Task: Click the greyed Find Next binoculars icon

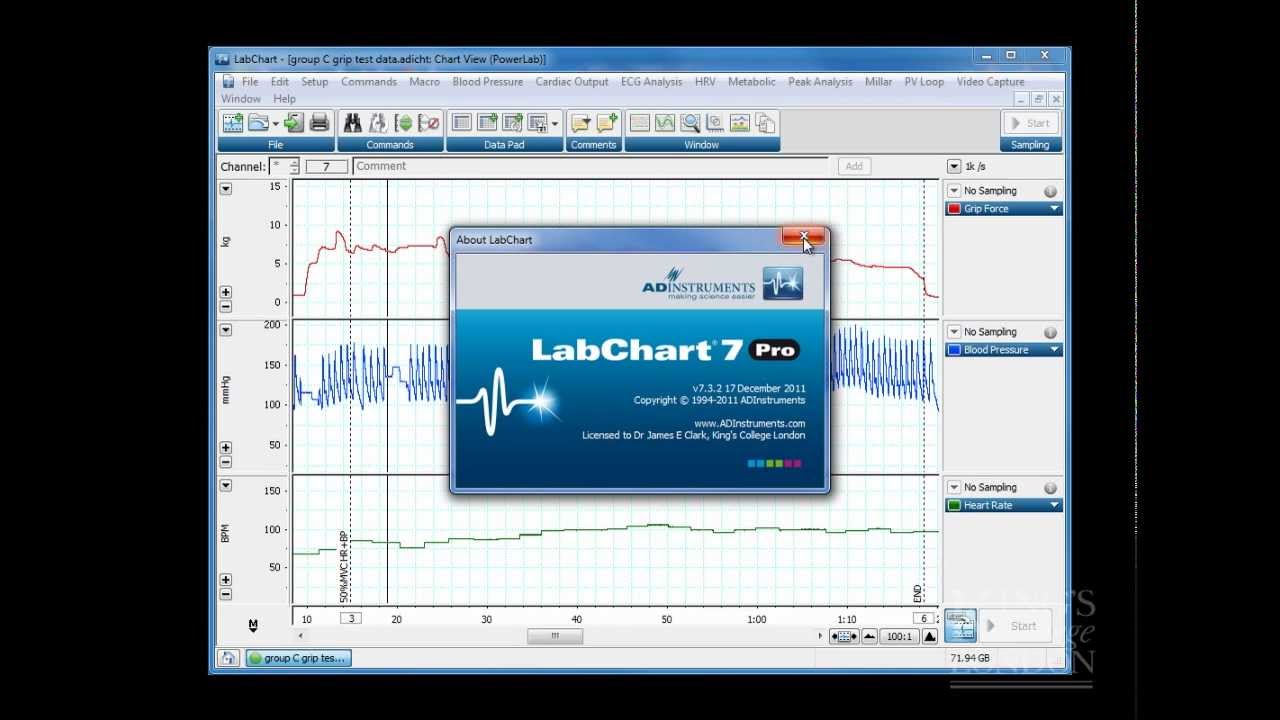Action: point(378,123)
